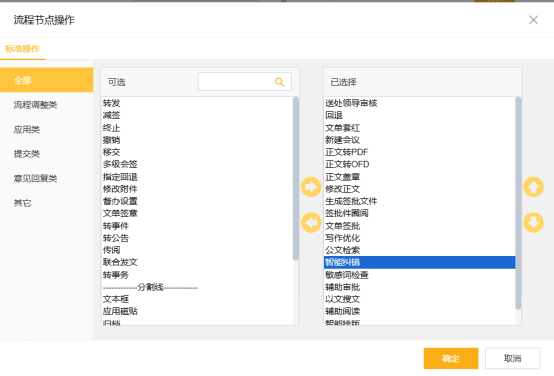Select 减签 in the available list
Image resolution: width=554 pixels, height=376 pixels.
coord(197,115)
